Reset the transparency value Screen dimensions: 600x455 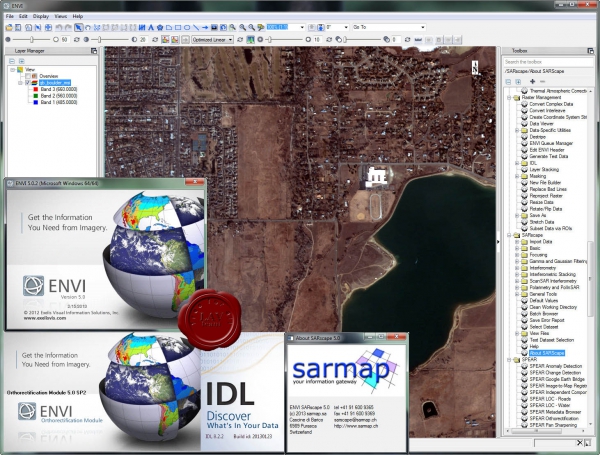(408, 39)
